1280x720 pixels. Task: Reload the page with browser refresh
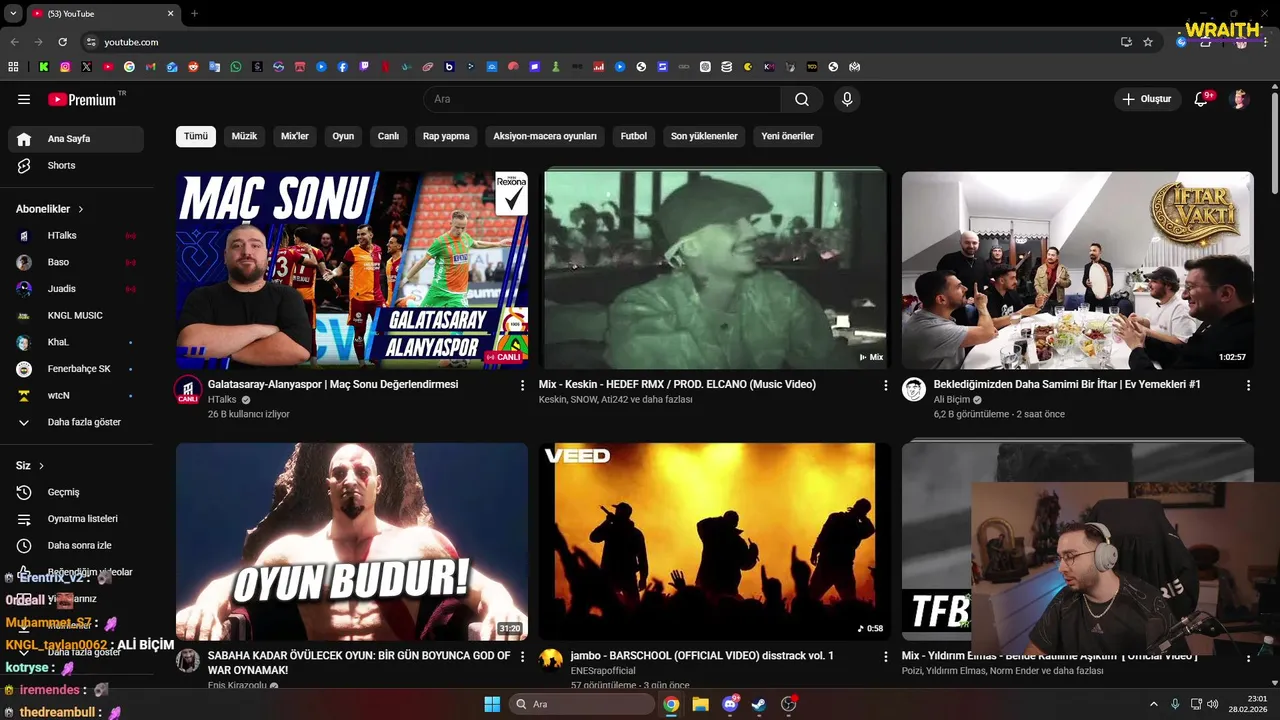[x=62, y=42]
